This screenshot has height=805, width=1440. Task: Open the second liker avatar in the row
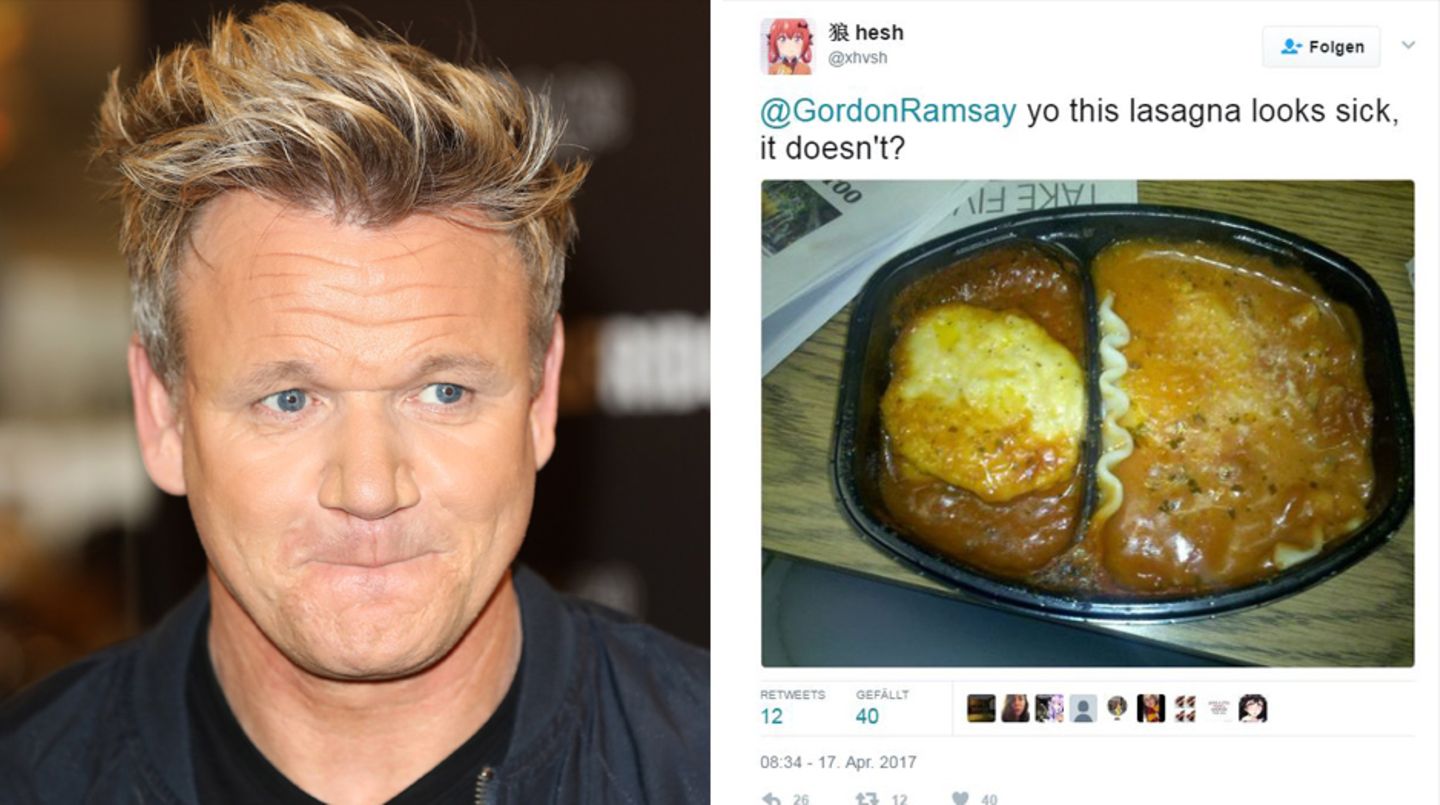[x=1015, y=708]
